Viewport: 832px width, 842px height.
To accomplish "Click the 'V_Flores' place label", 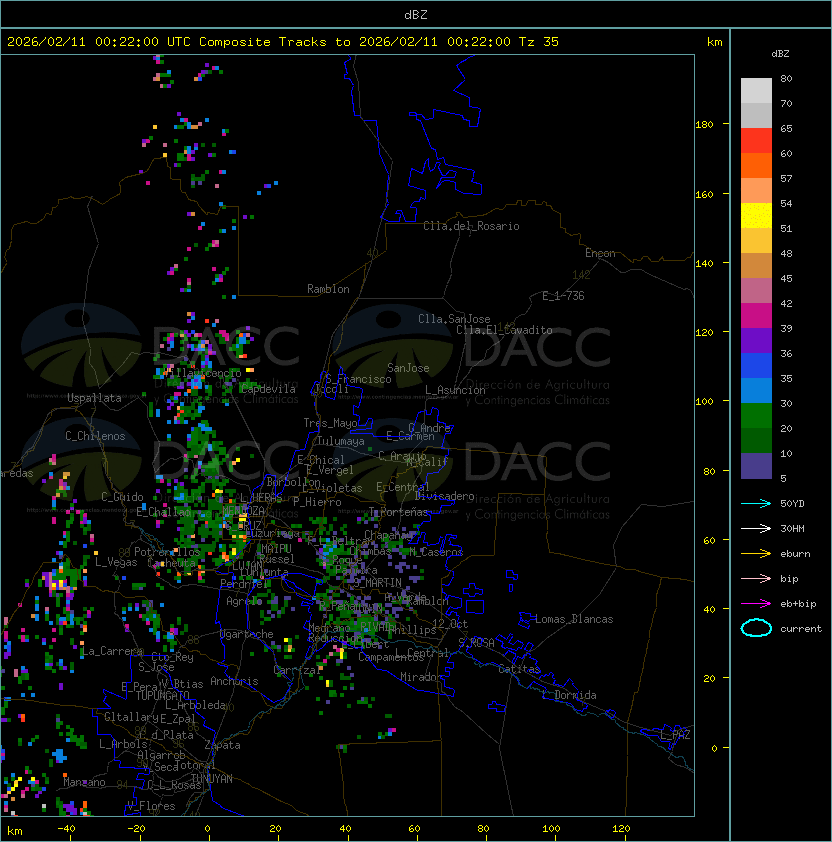I will pos(151,806).
